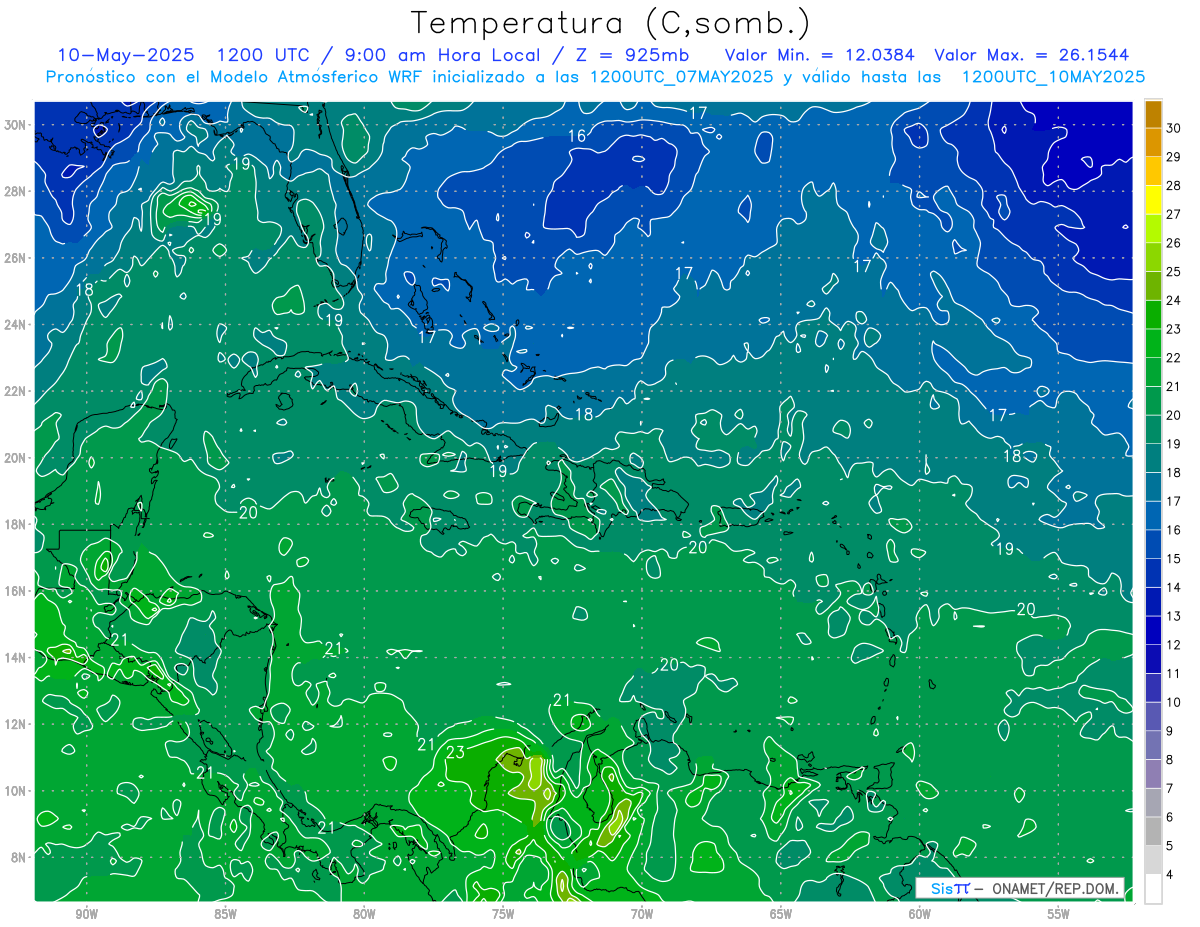Click 'Valor Max. = 26.1544' text
Screen dimensions: 1200x927
pyautogui.click(x=1032, y=54)
